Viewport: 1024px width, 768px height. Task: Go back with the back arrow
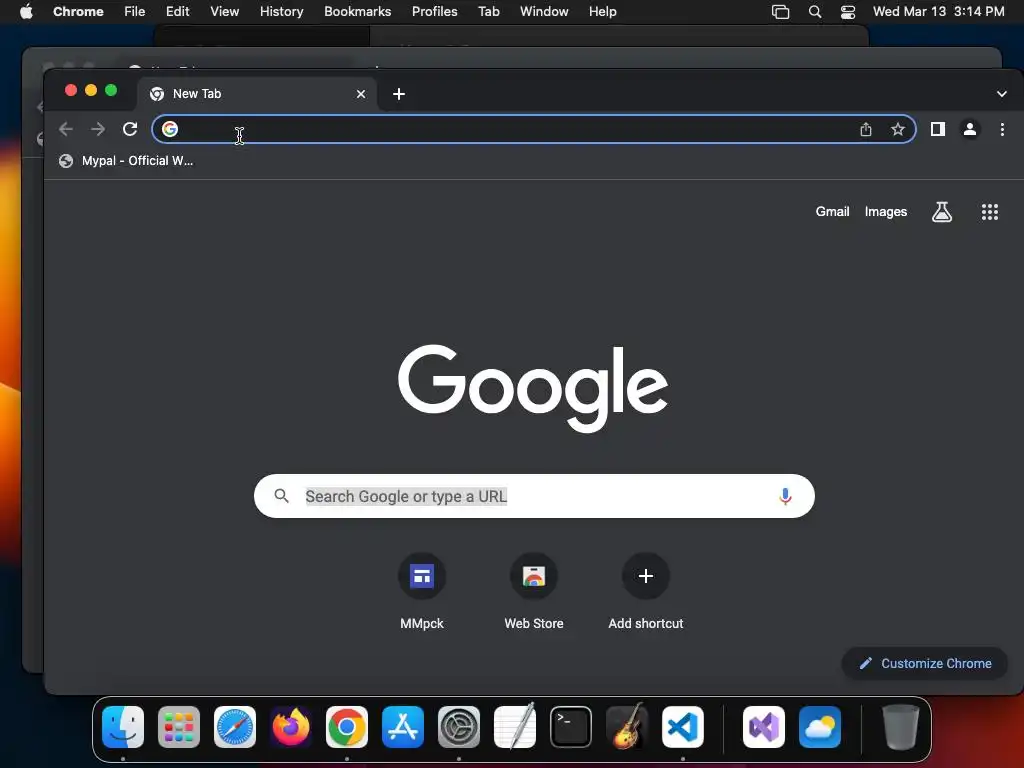point(66,129)
